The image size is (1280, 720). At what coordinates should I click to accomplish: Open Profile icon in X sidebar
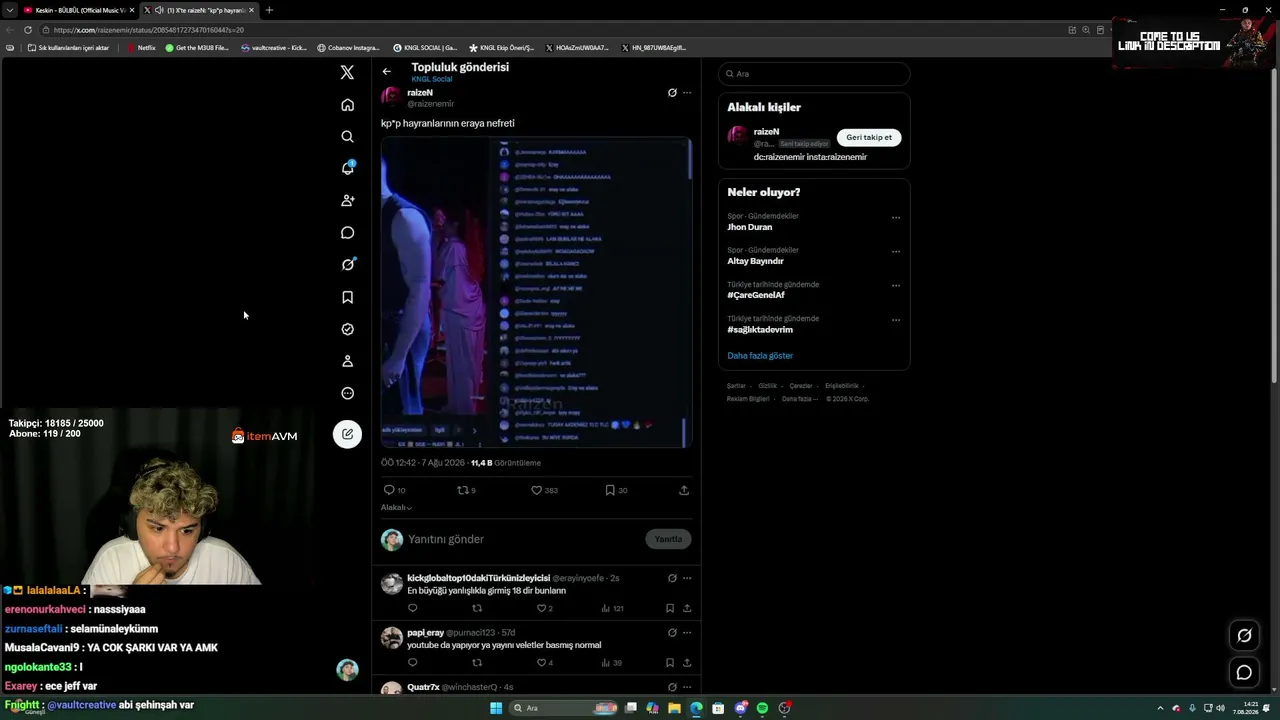[x=347, y=361]
